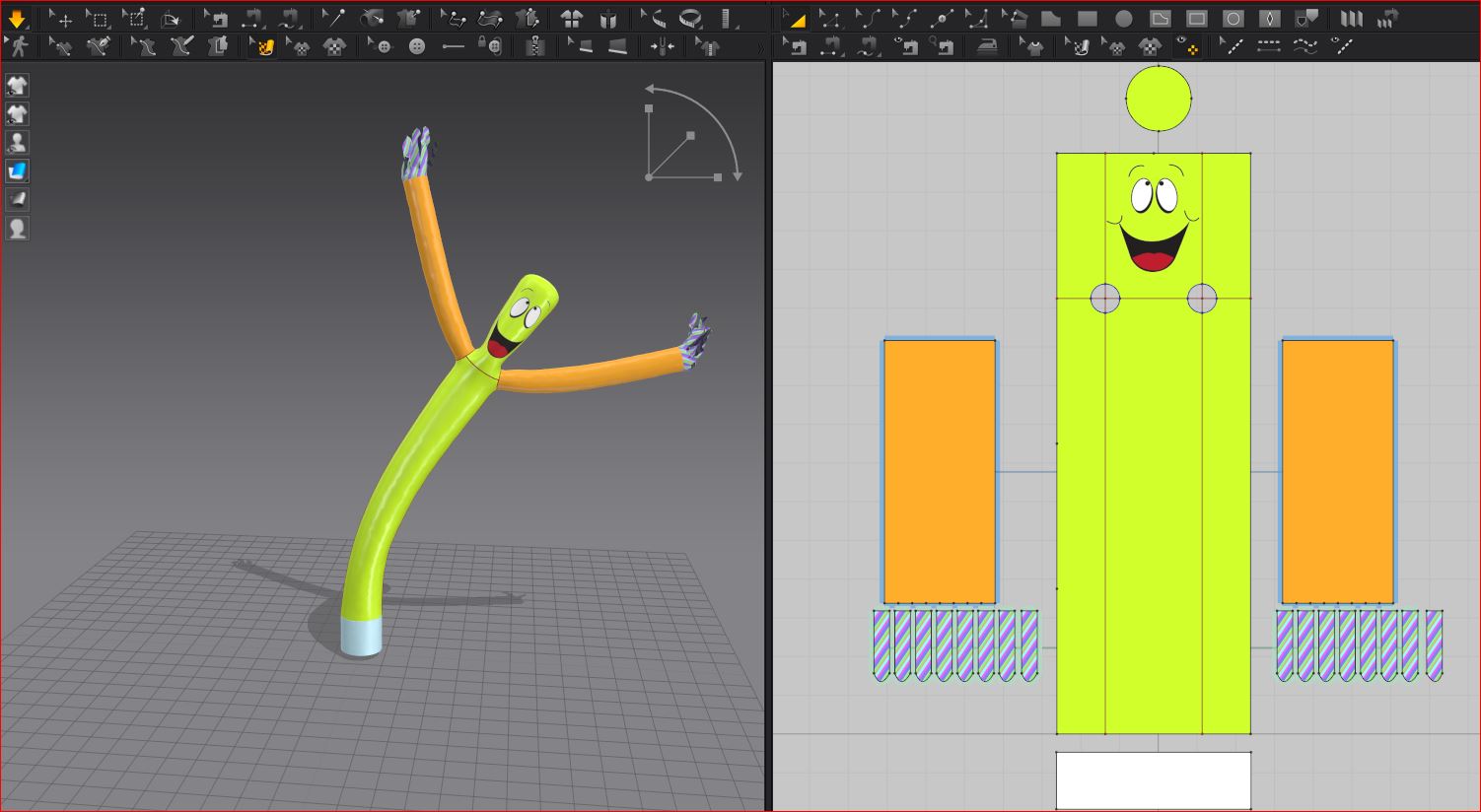
Task: Open the top garment display options in sidebar
Action: (17, 86)
